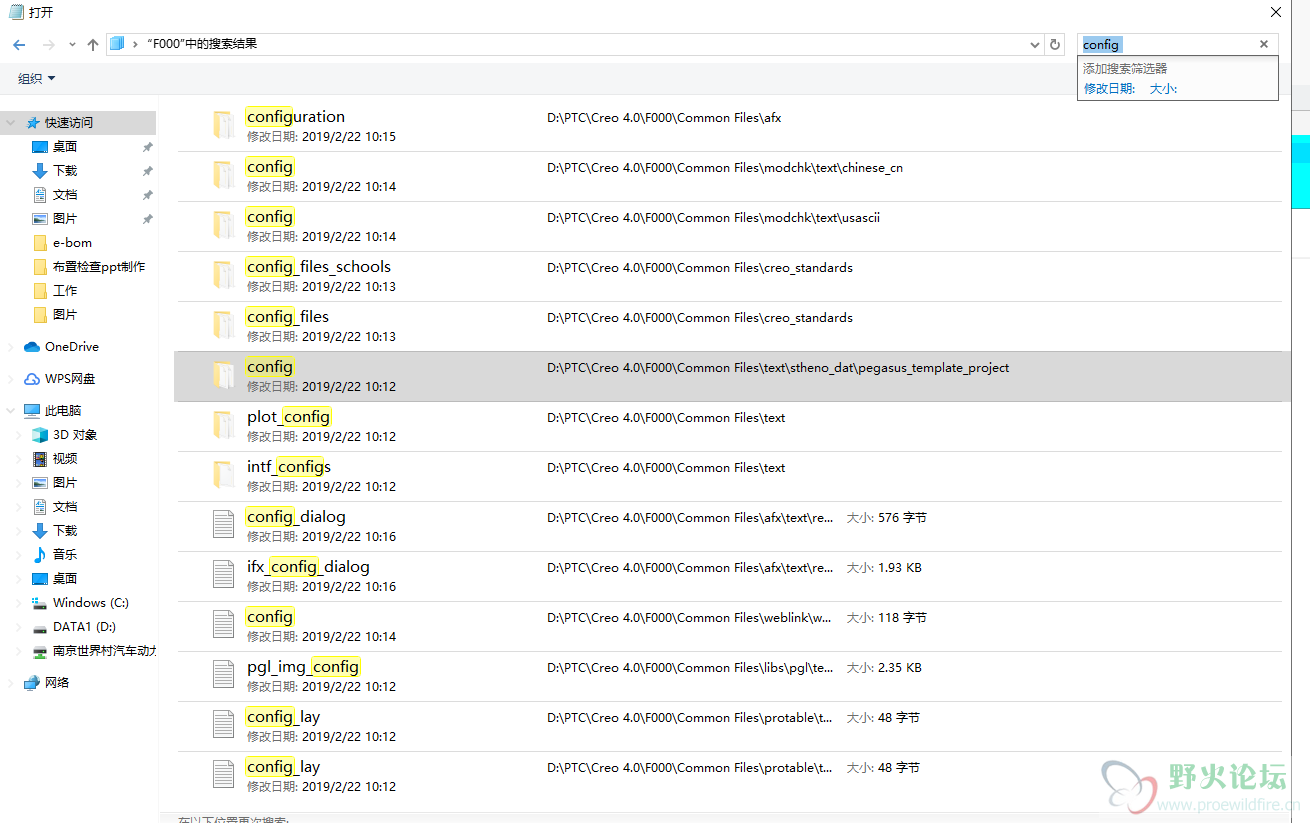Open recent locations dropdown arrow

72,45
